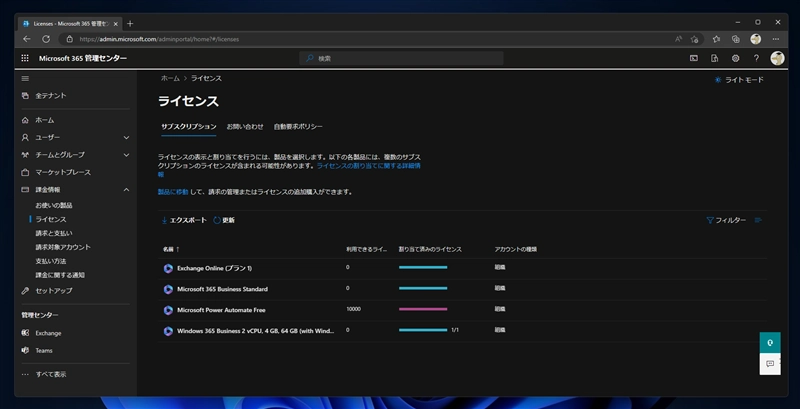The width and height of the screenshot is (800, 409).
Task: Open a new browser tab with plus
Action: click(130, 23)
